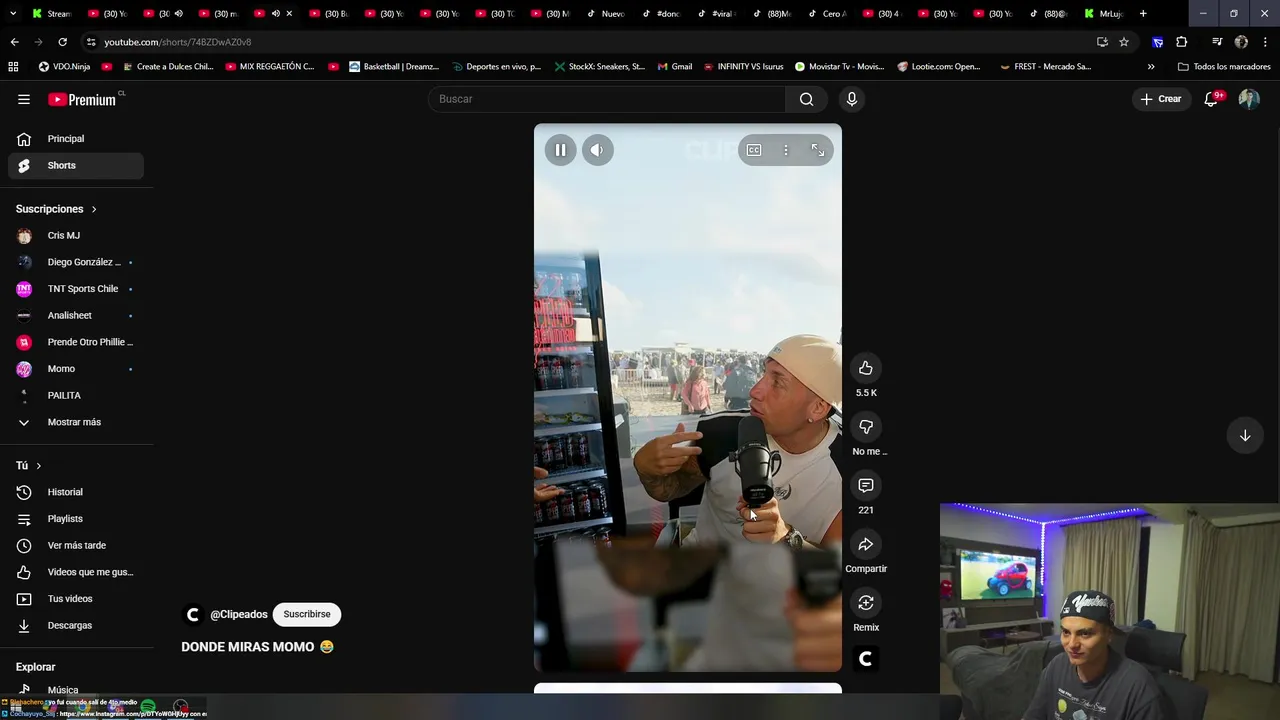
Task: Open the account avatar menu
Action: 1249,99
